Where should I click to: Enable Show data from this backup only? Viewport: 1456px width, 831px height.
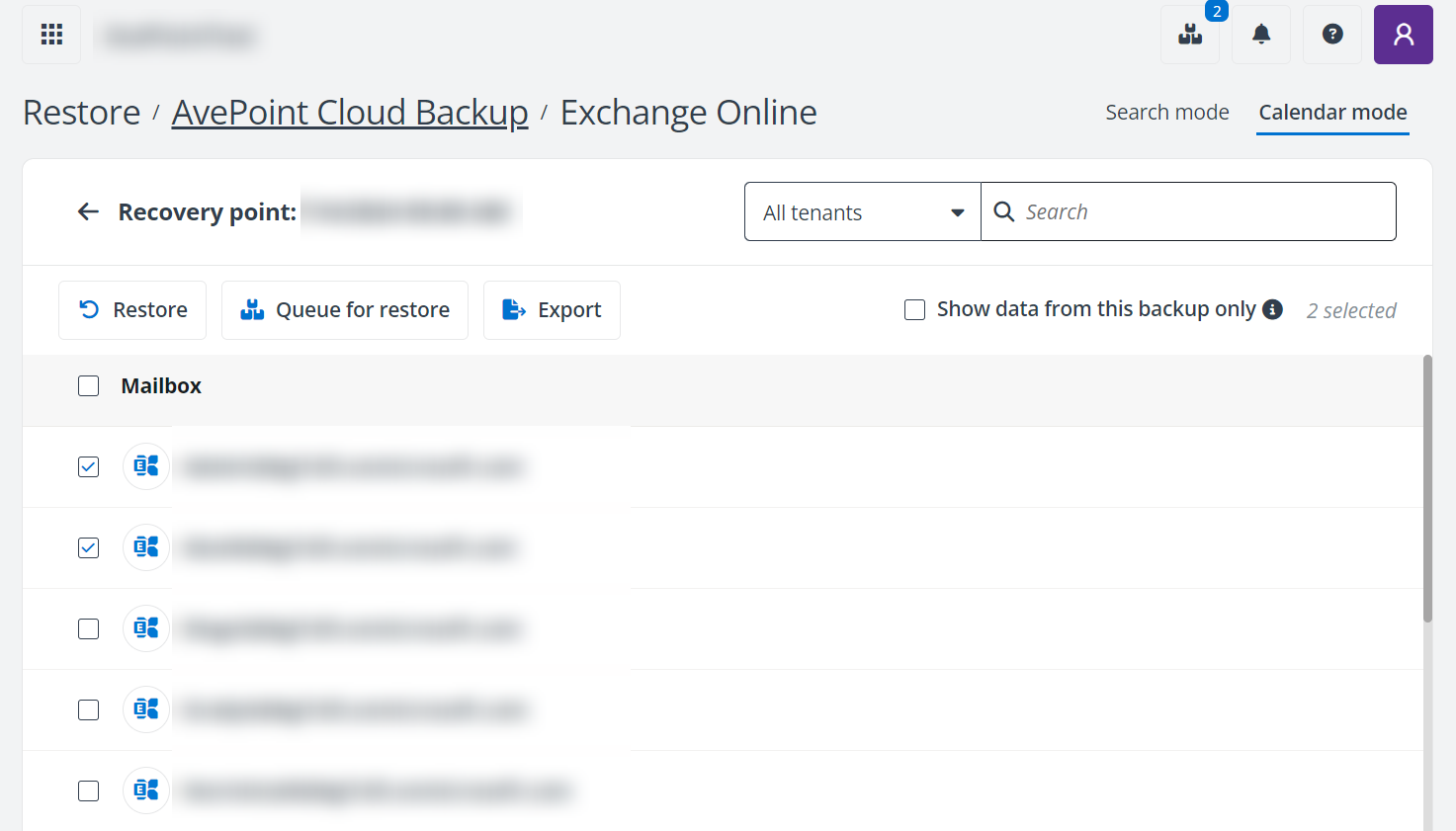click(x=914, y=309)
